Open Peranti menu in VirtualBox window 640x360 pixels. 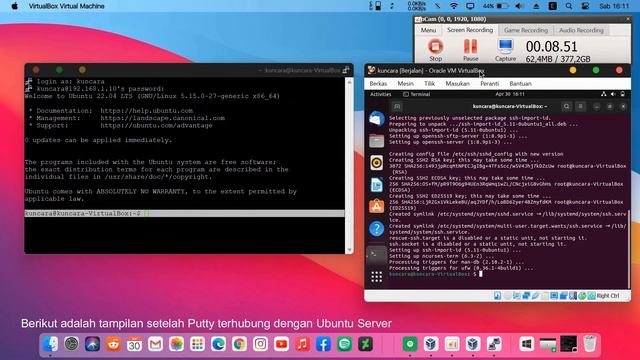[489, 83]
